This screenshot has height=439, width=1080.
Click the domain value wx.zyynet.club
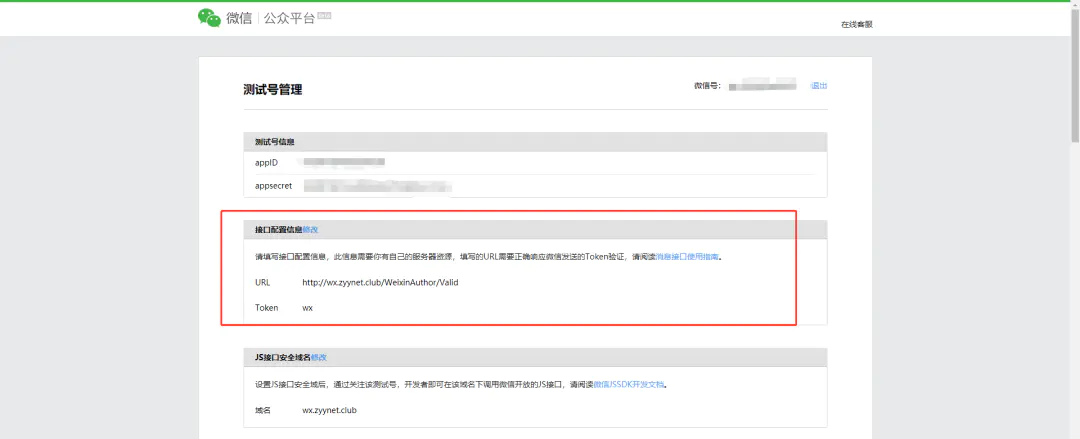pyautogui.click(x=329, y=410)
